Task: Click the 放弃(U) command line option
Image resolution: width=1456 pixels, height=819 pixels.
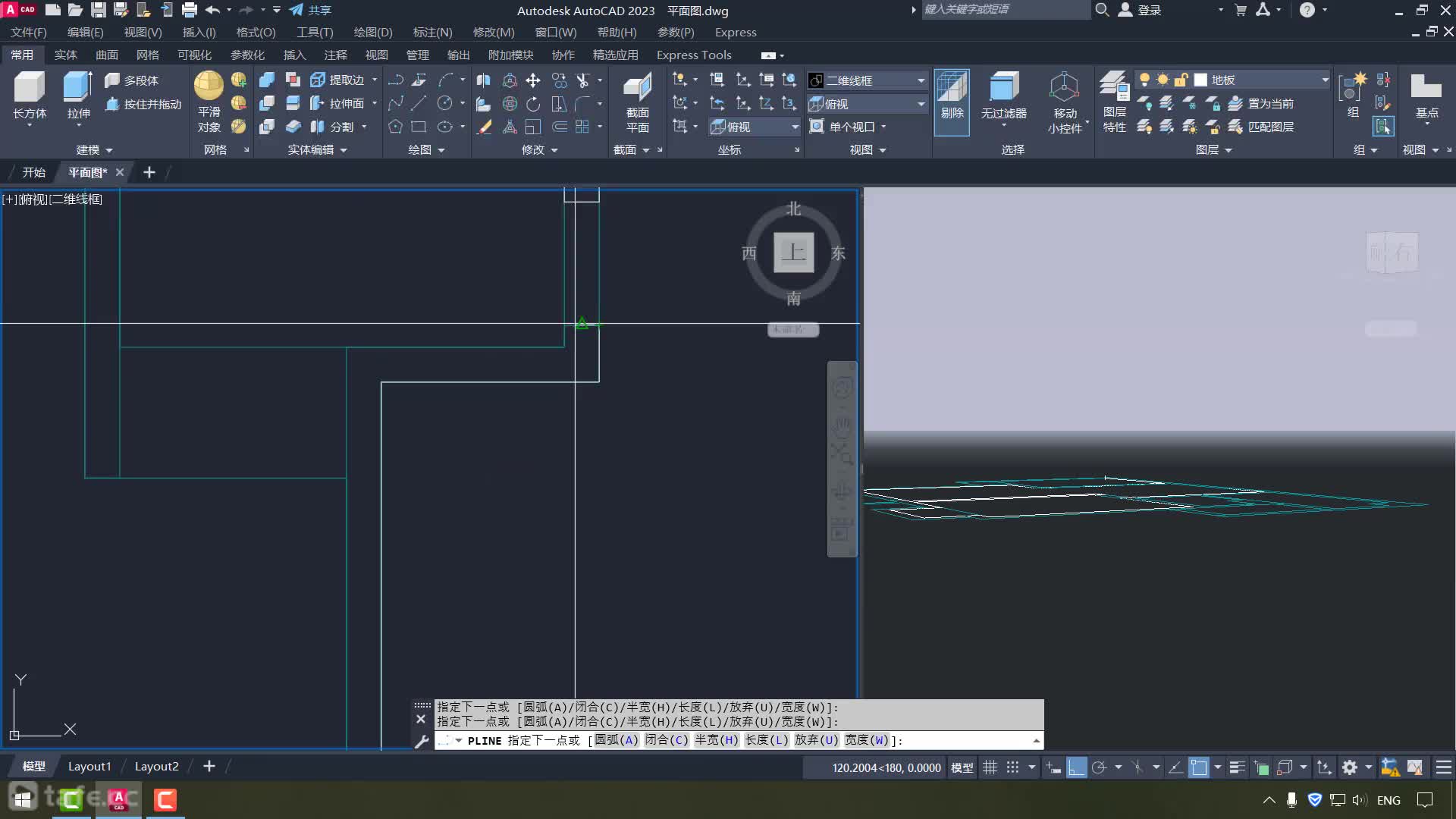Action: [816, 740]
